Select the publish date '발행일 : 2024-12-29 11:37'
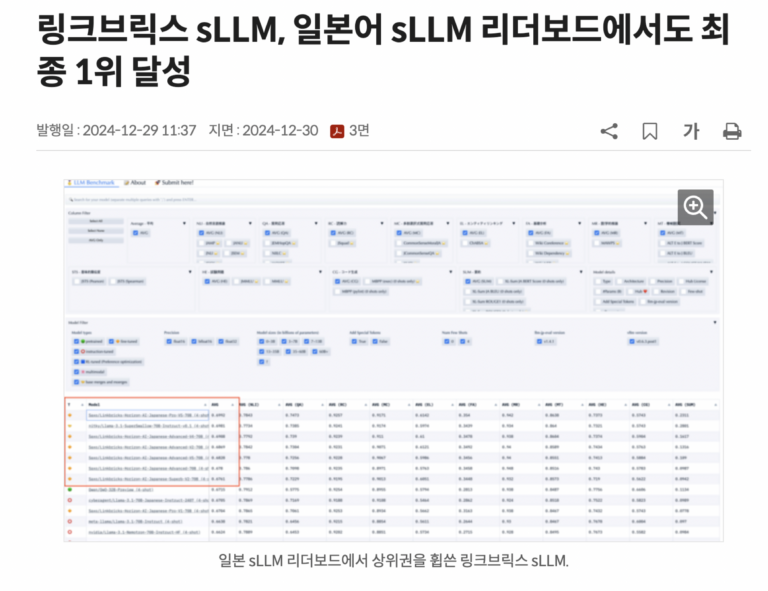The width and height of the screenshot is (768, 591). tap(116, 131)
